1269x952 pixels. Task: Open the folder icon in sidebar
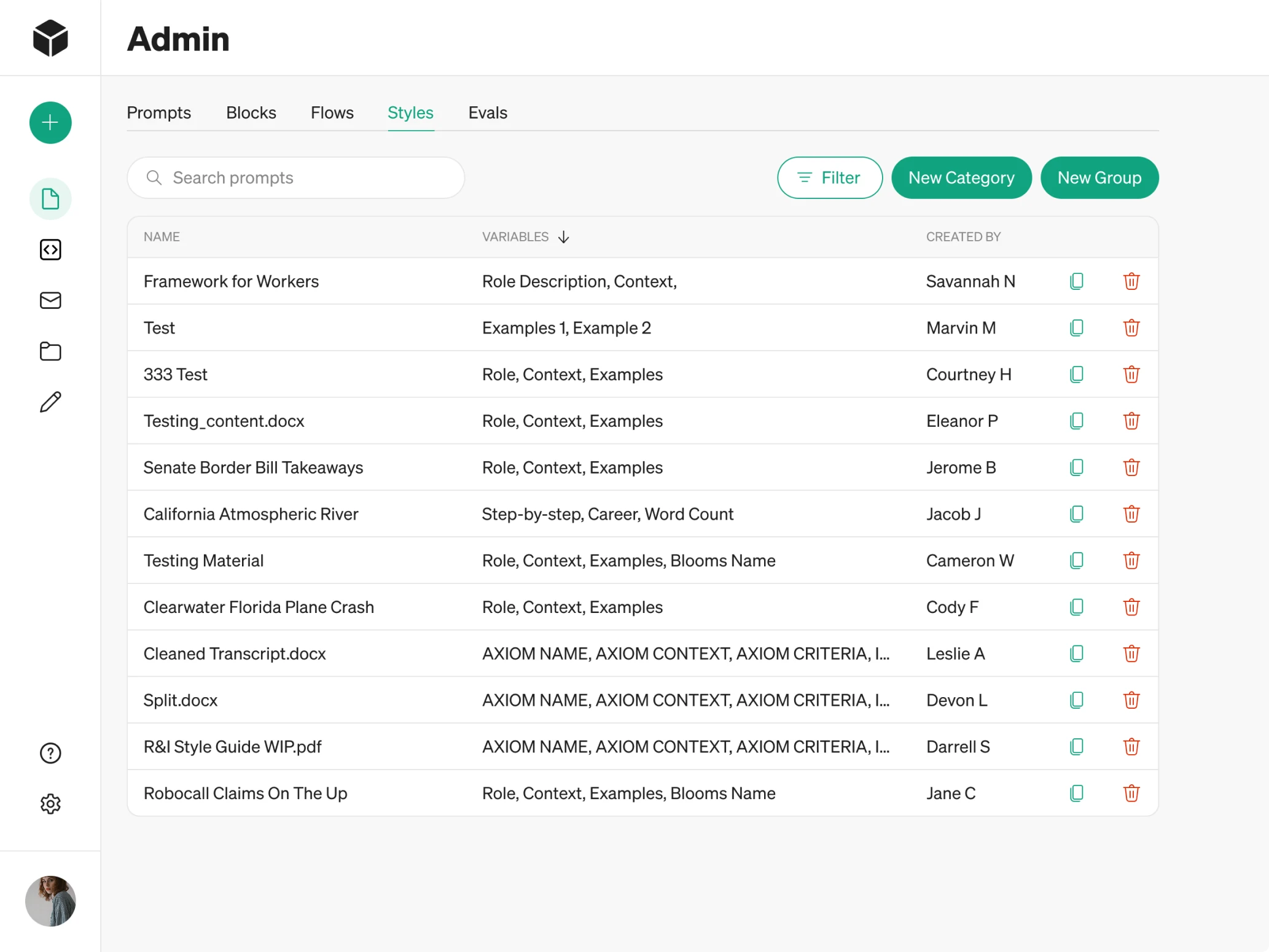tap(50, 351)
